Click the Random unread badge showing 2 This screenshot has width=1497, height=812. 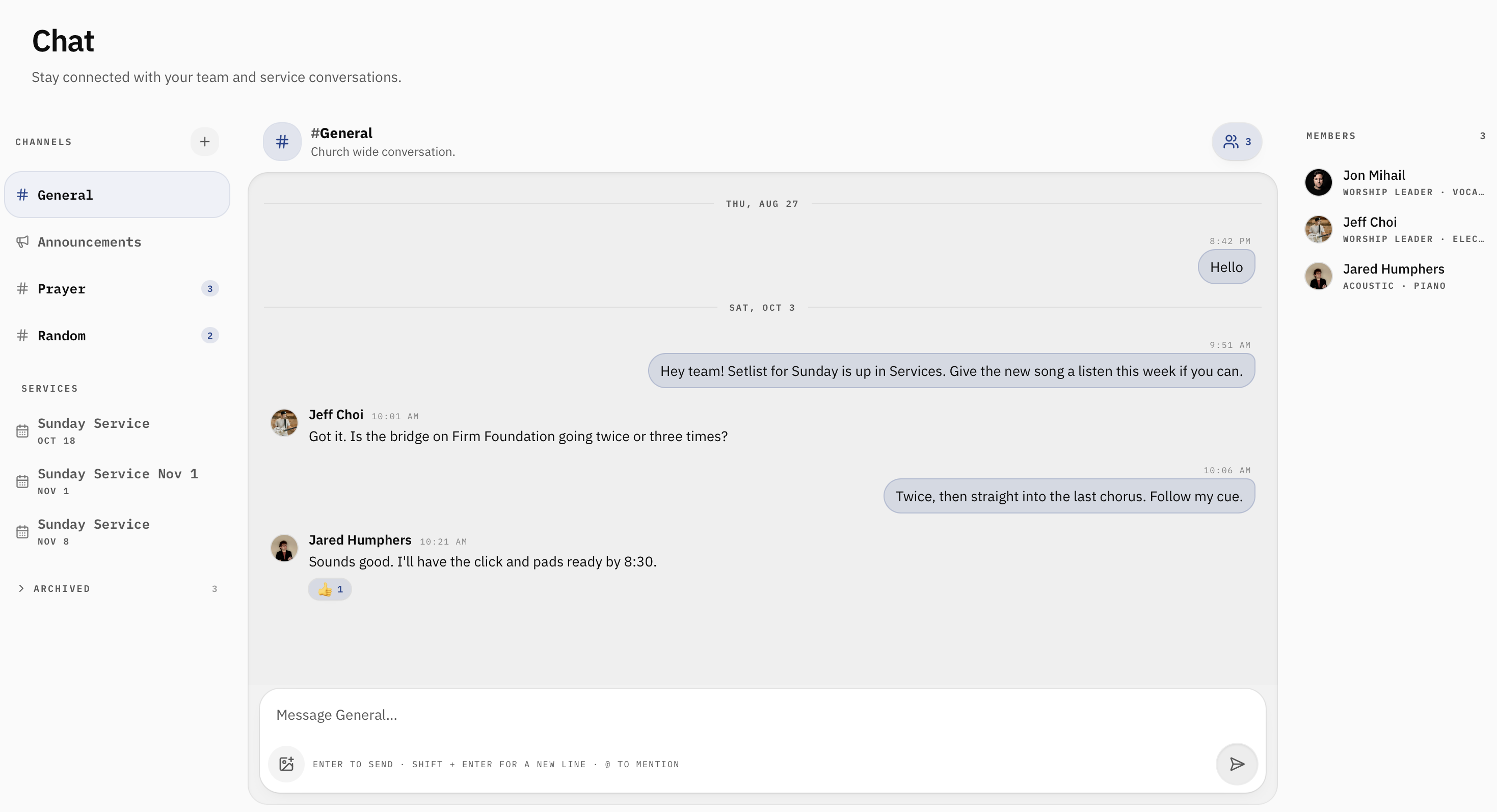210,336
